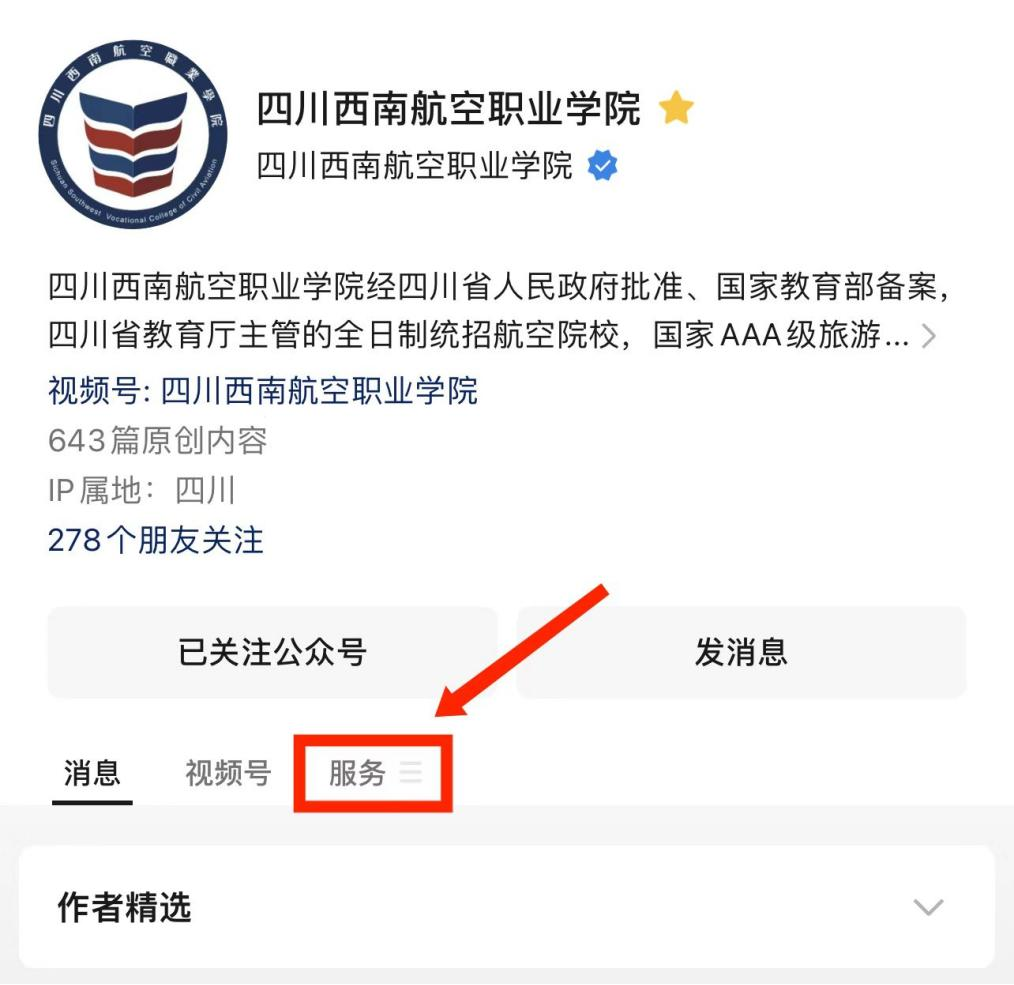This screenshot has height=985, width=1014.
Task: Click the 作者精选 section header text
Action: coord(124,907)
